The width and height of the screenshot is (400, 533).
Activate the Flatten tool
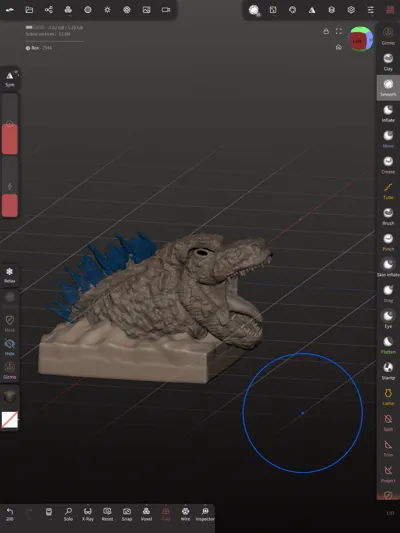pyautogui.click(x=388, y=345)
